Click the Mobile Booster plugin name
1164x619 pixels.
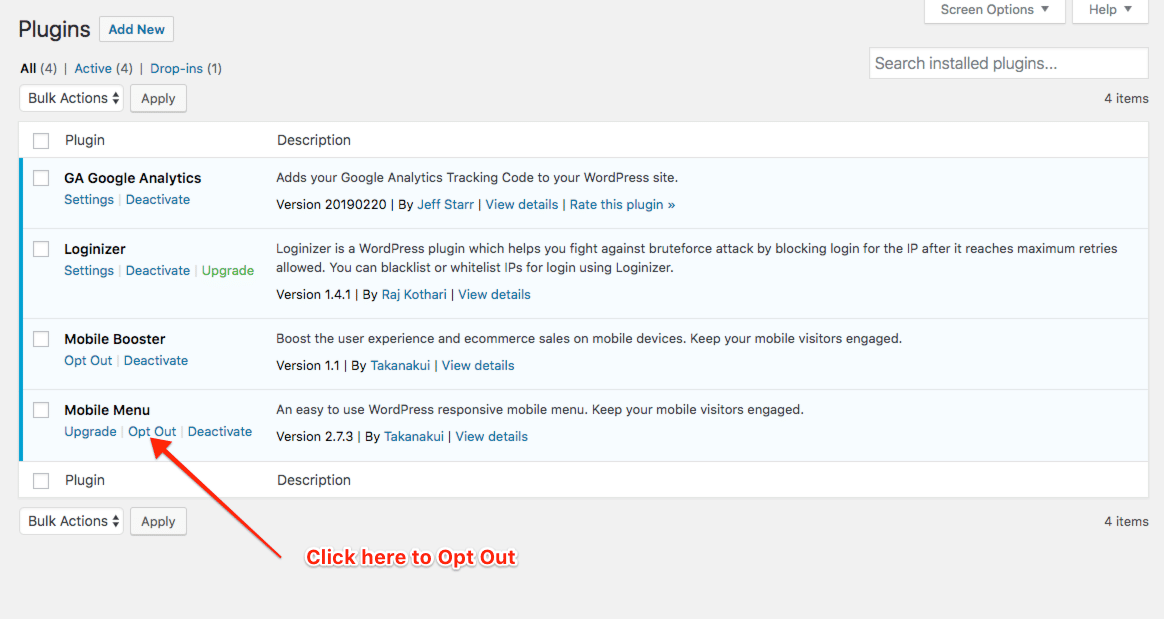115,339
